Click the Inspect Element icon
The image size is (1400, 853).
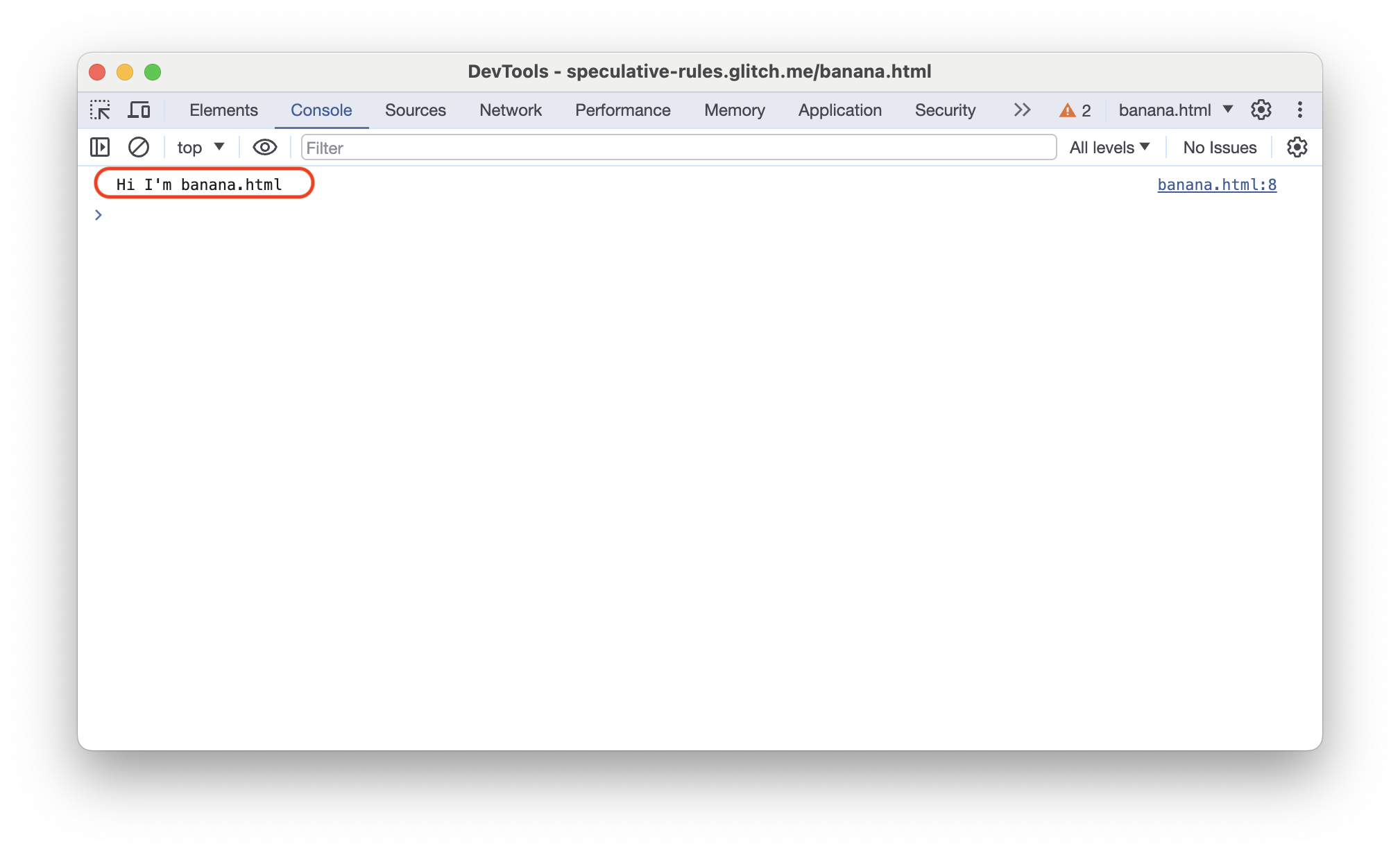[x=100, y=110]
